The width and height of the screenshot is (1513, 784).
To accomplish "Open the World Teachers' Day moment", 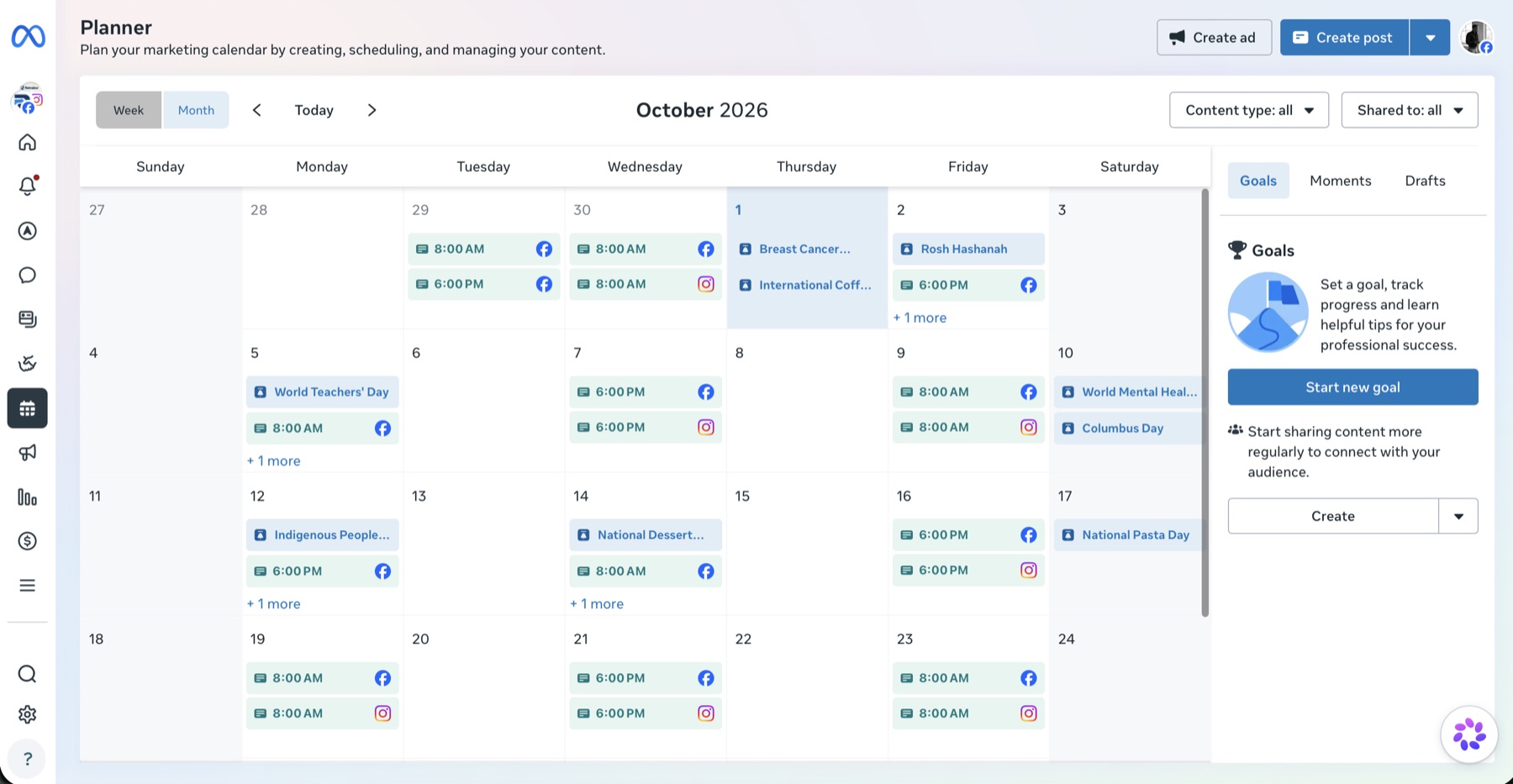I will [x=323, y=392].
